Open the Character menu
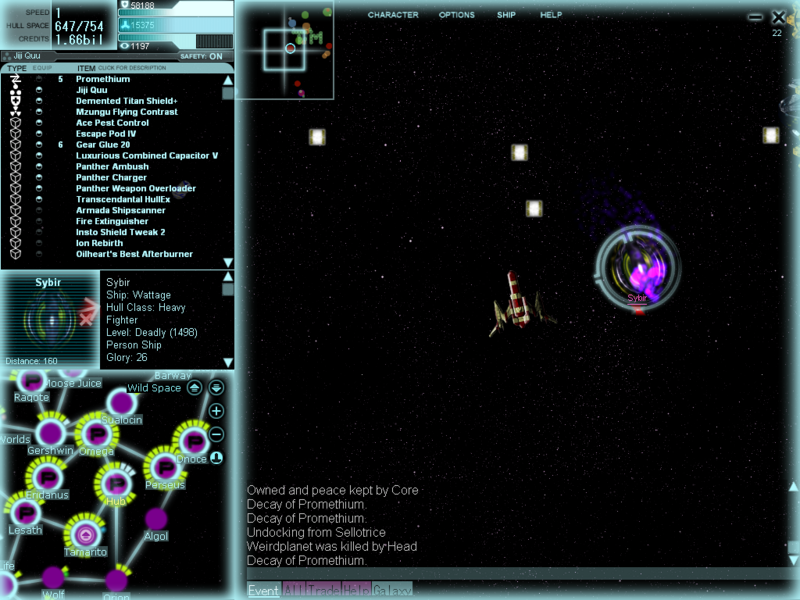Viewport: 800px width, 600px height. (x=393, y=15)
